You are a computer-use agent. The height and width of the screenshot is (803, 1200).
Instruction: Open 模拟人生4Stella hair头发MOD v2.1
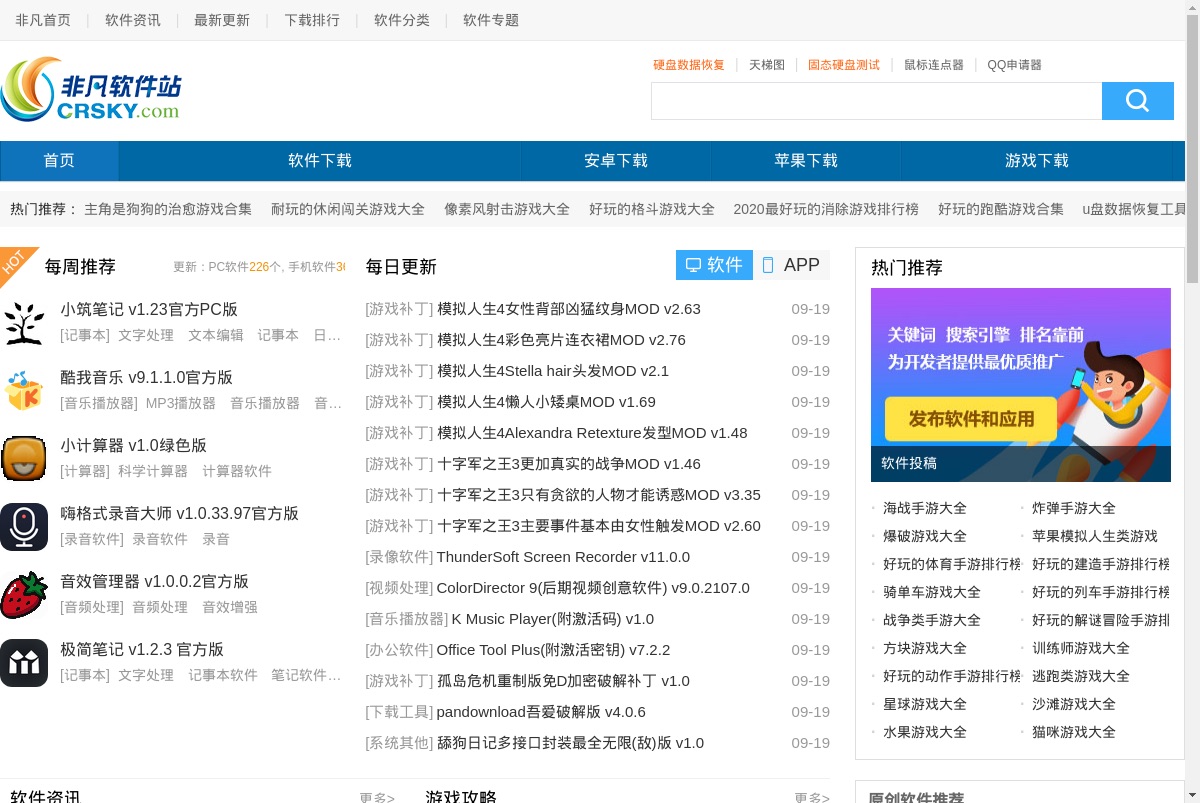(553, 371)
